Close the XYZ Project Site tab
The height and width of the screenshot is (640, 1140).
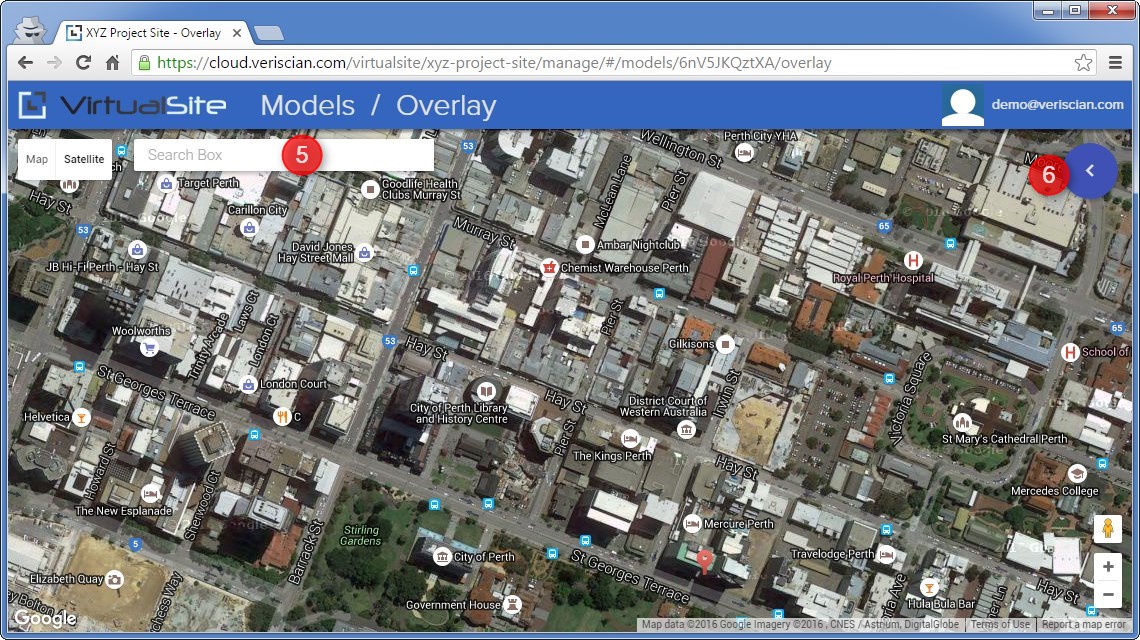click(237, 33)
